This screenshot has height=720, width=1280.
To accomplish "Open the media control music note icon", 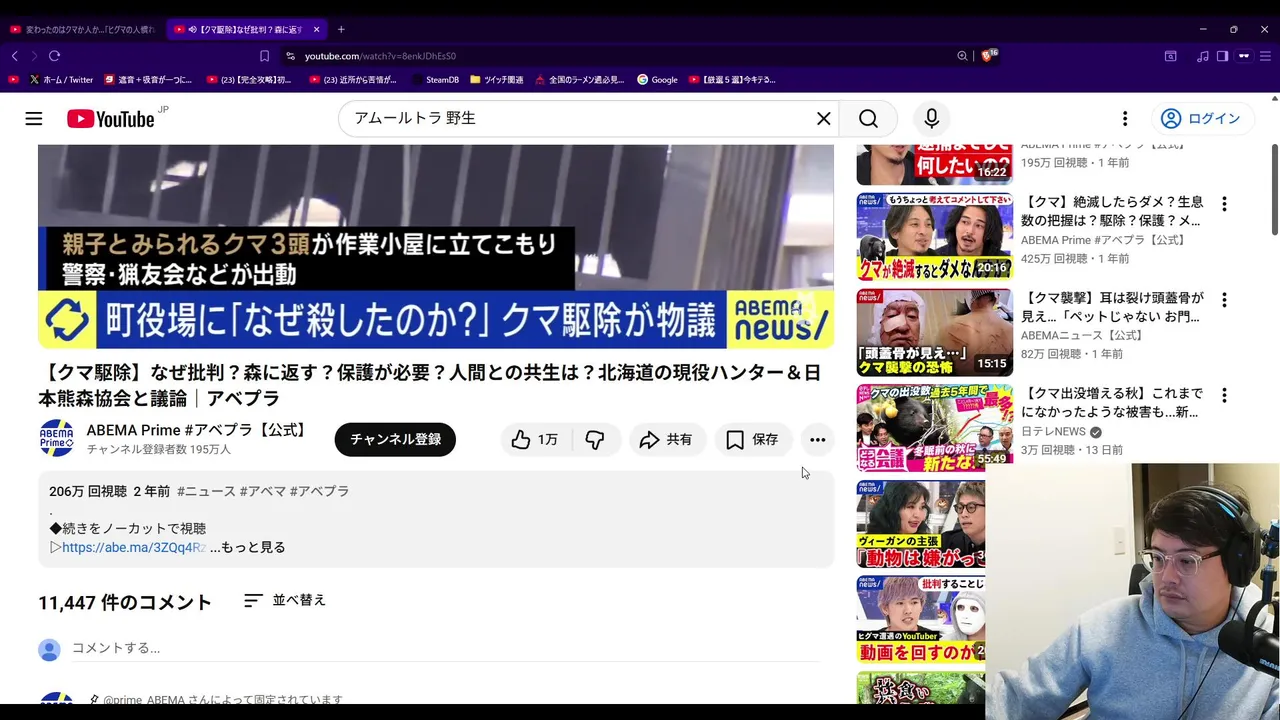I will (1203, 56).
